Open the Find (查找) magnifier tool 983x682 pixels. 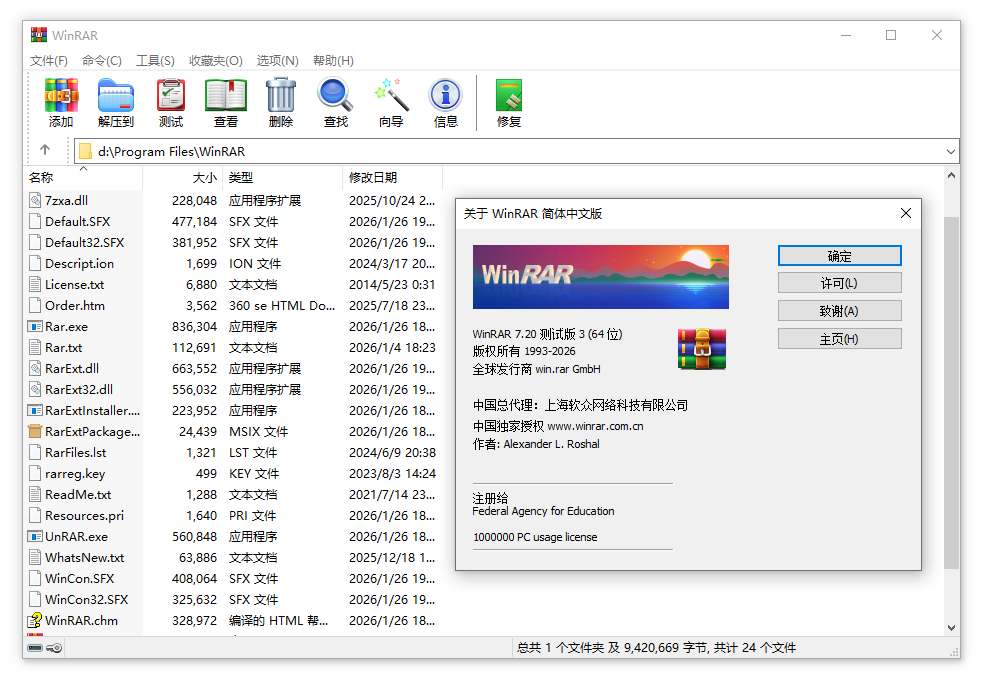click(x=336, y=102)
